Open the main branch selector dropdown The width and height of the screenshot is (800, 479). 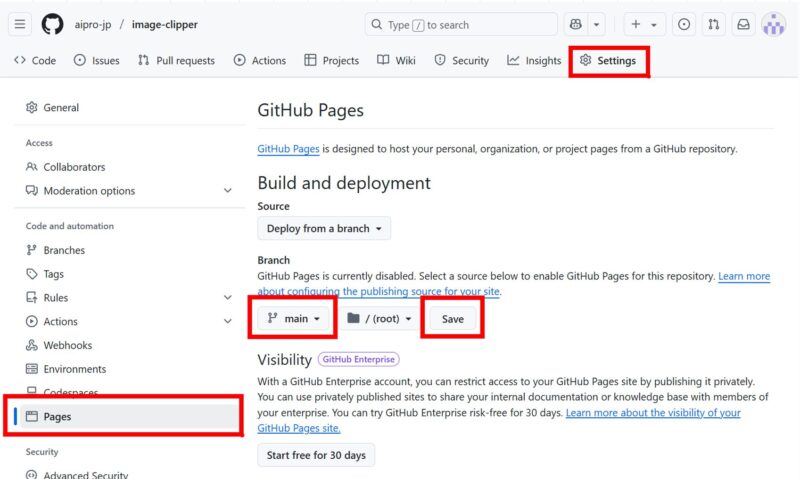click(293, 318)
